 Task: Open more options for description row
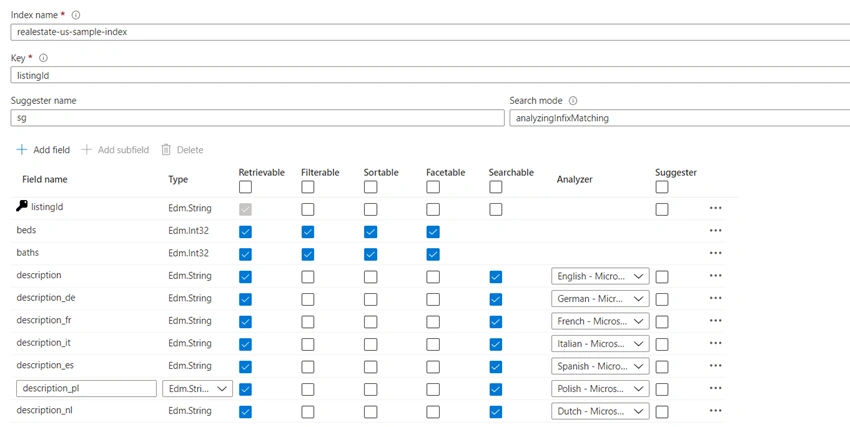716,276
